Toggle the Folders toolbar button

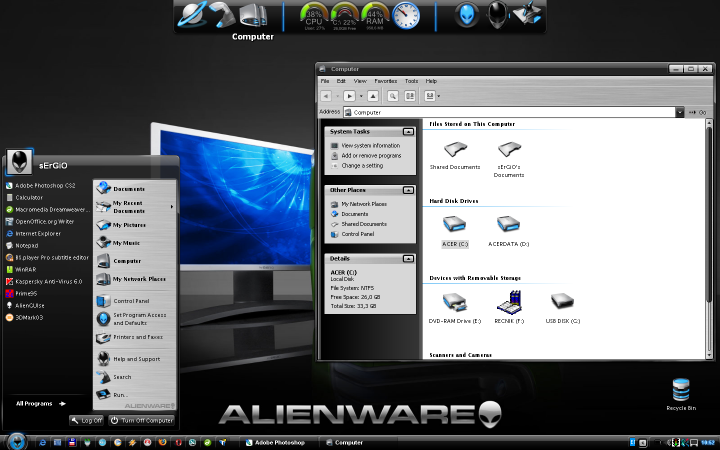(x=410, y=96)
